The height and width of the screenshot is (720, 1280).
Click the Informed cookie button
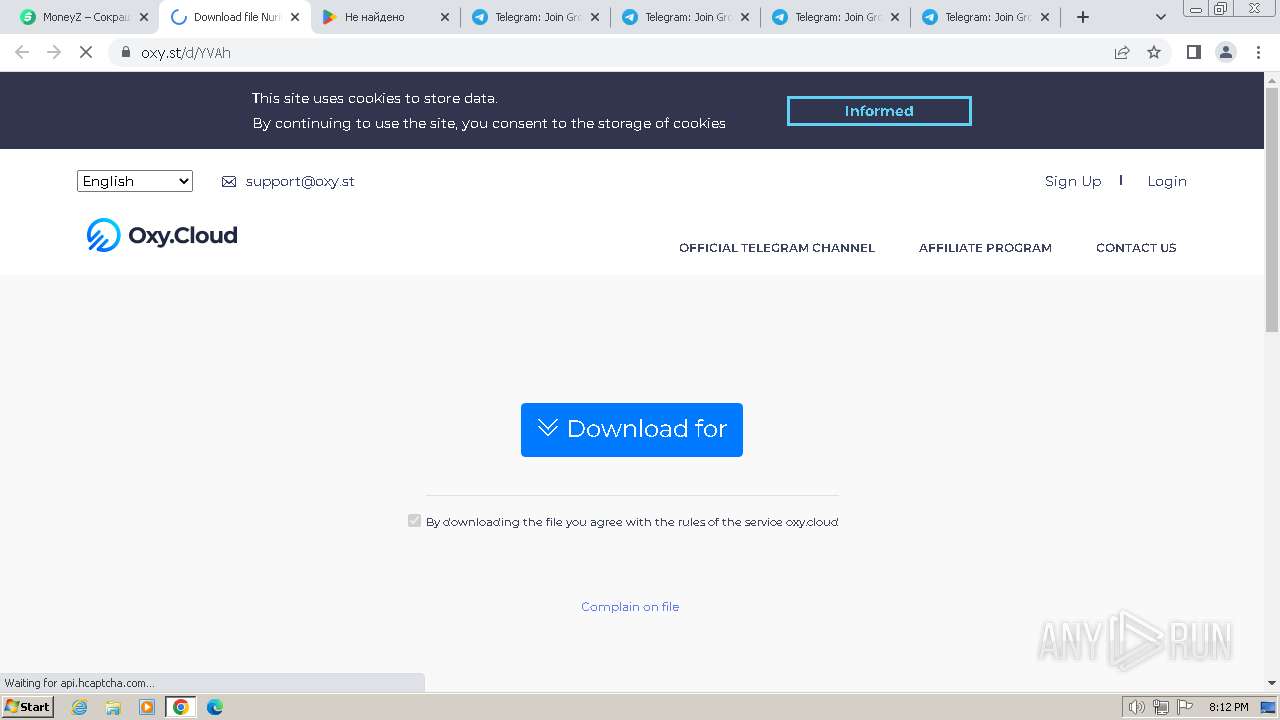click(879, 111)
